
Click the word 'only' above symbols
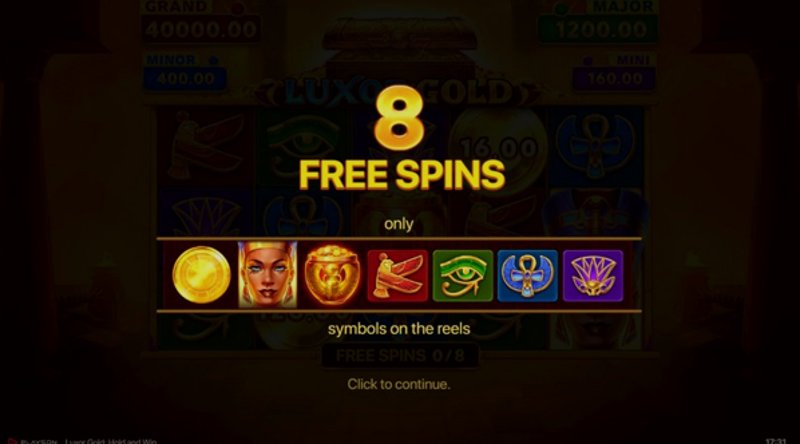398,224
